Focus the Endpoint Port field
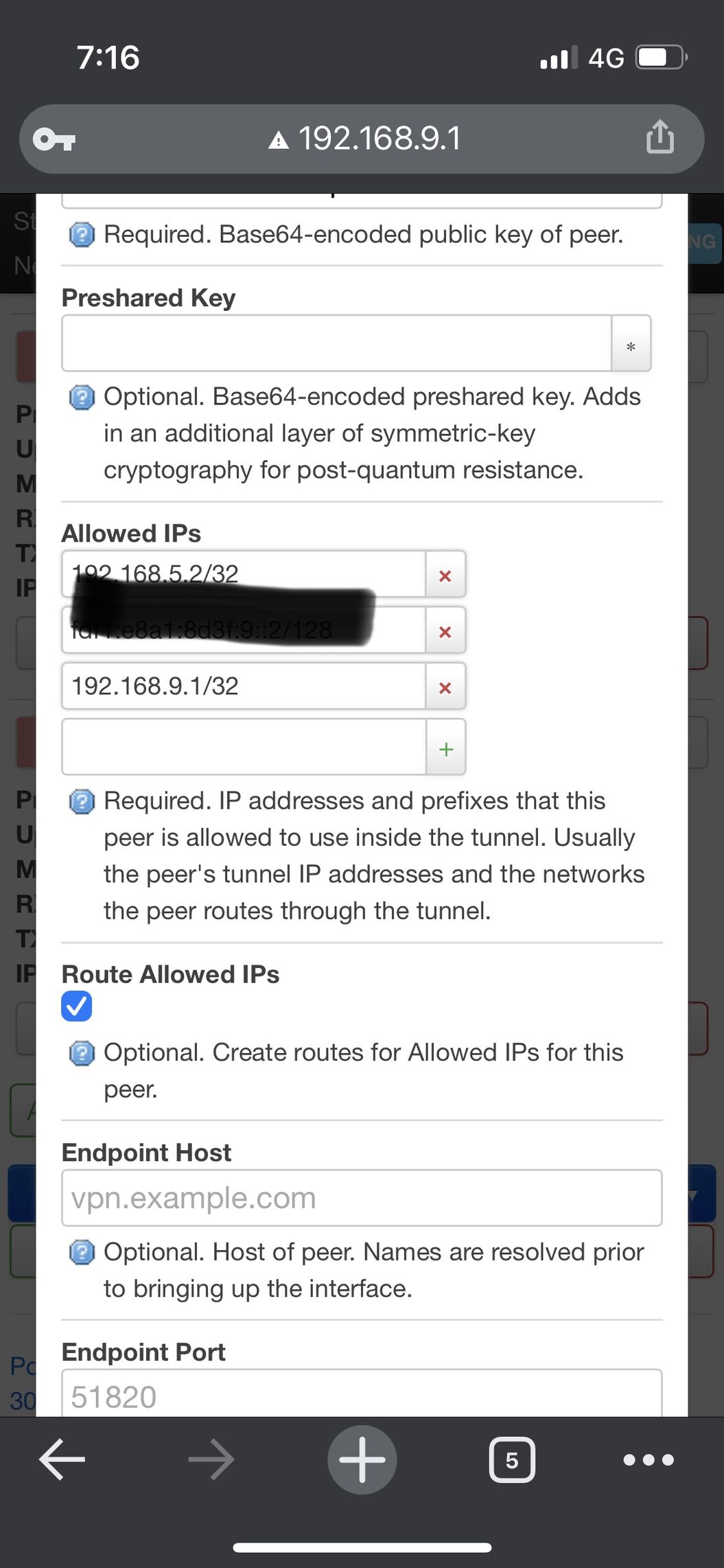The height and width of the screenshot is (1568, 724). [x=362, y=1393]
